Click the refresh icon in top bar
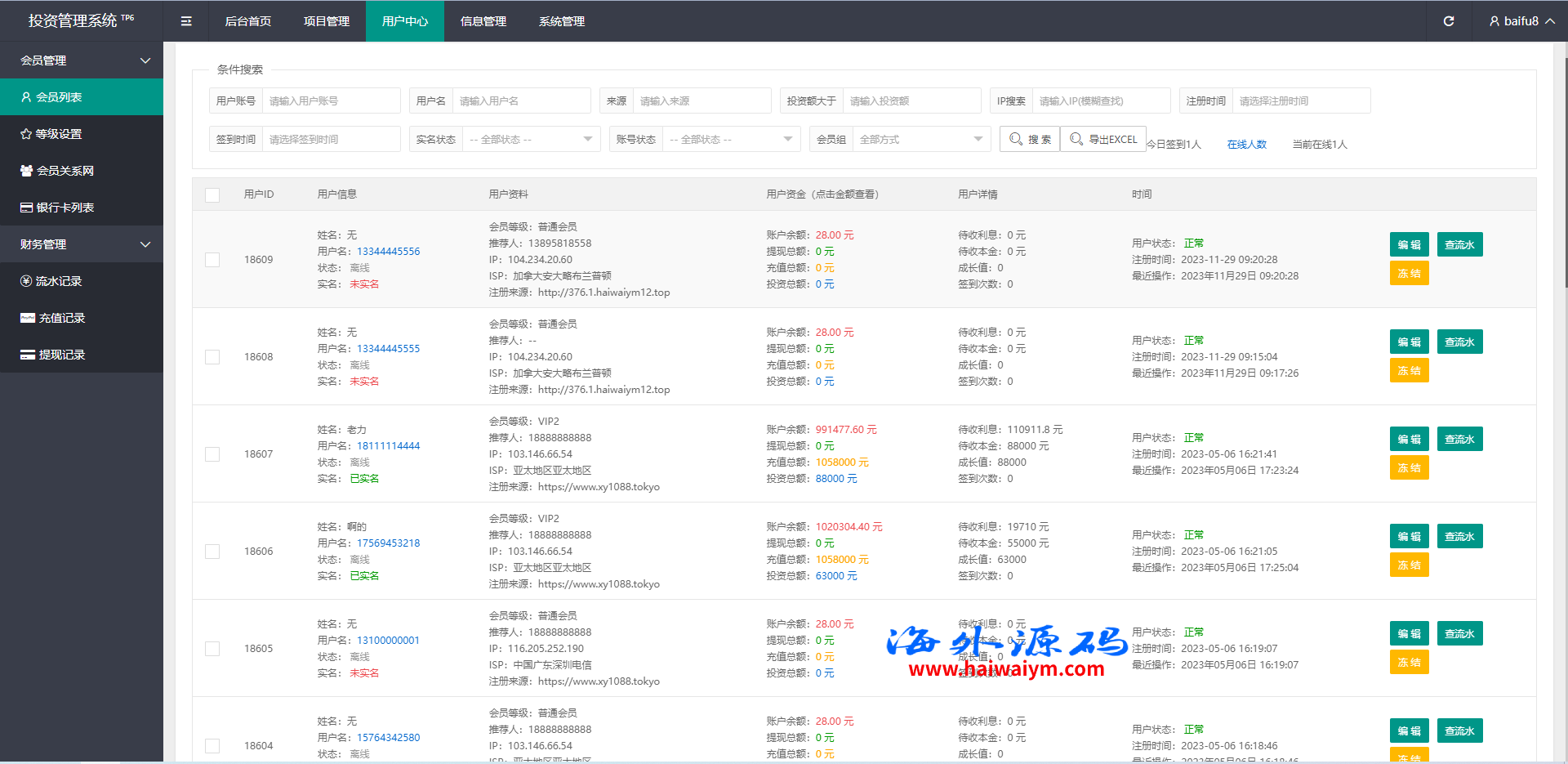1568x764 pixels. (x=1449, y=21)
